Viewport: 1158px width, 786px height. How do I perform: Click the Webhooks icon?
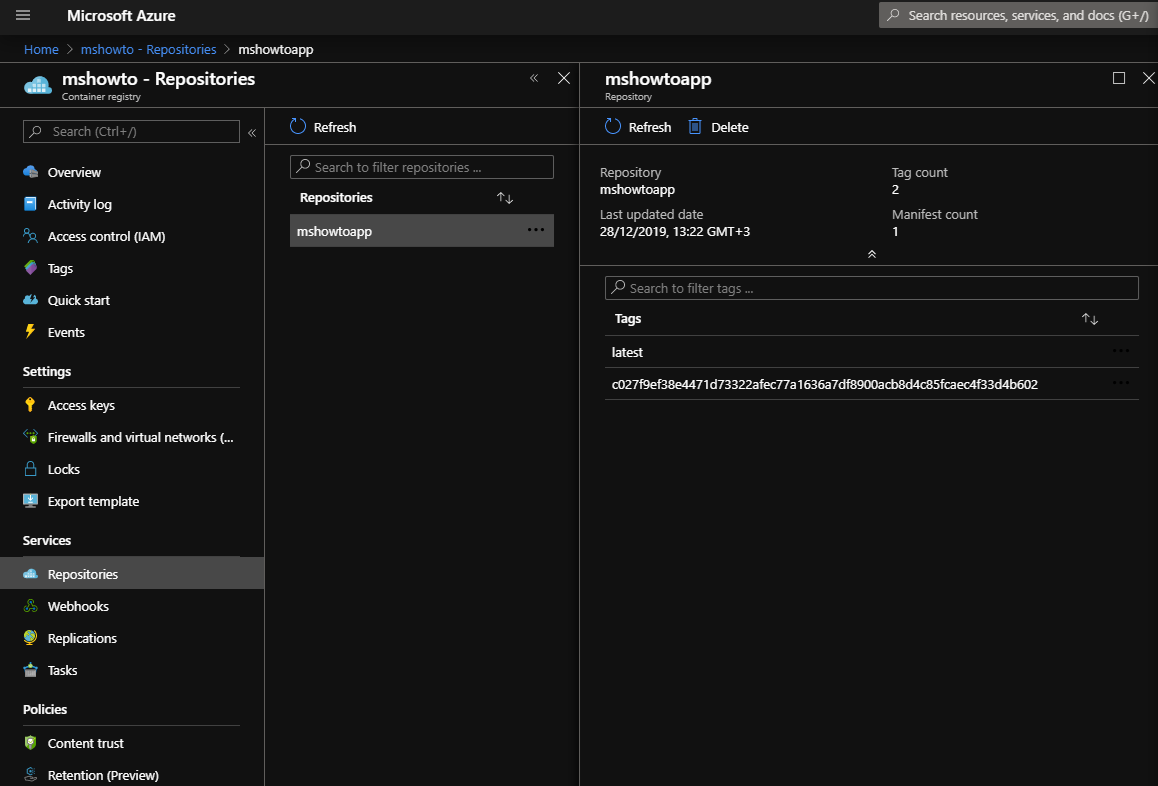click(30, 606)
